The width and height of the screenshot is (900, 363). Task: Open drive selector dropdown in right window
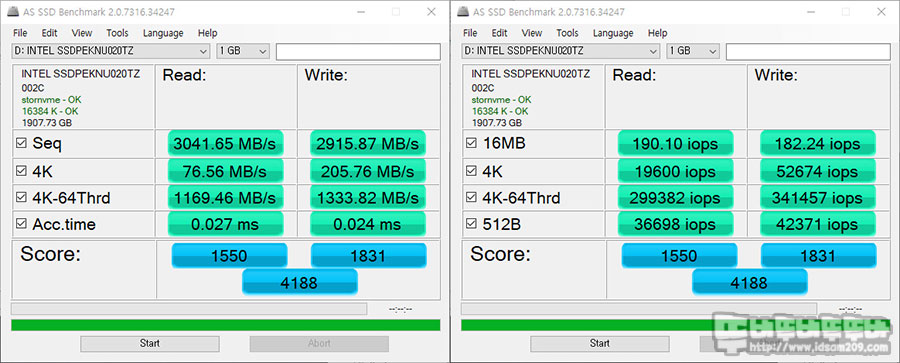pos(561,51)
